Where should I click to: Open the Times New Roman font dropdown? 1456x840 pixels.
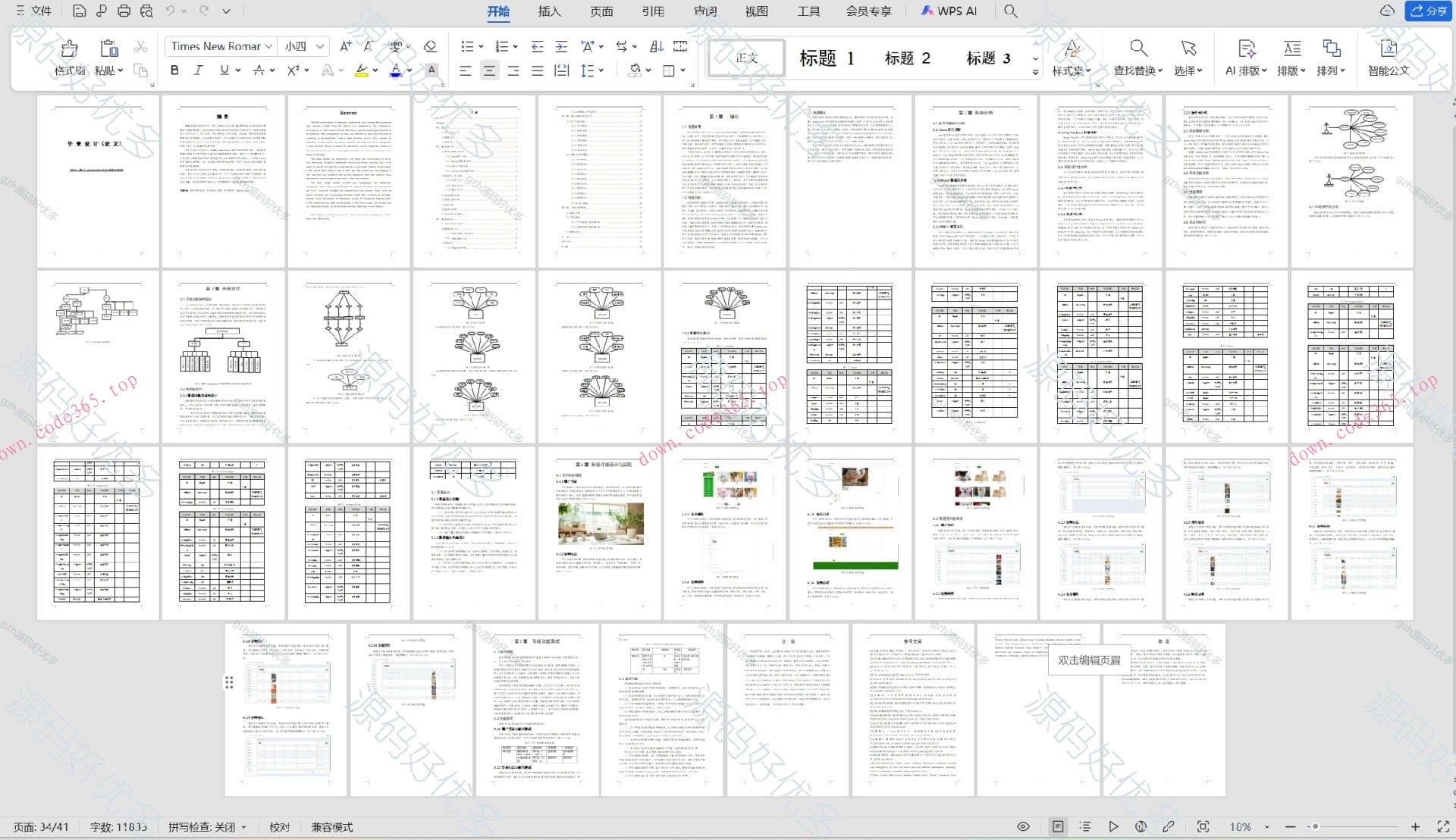click(x=268, y=46)
